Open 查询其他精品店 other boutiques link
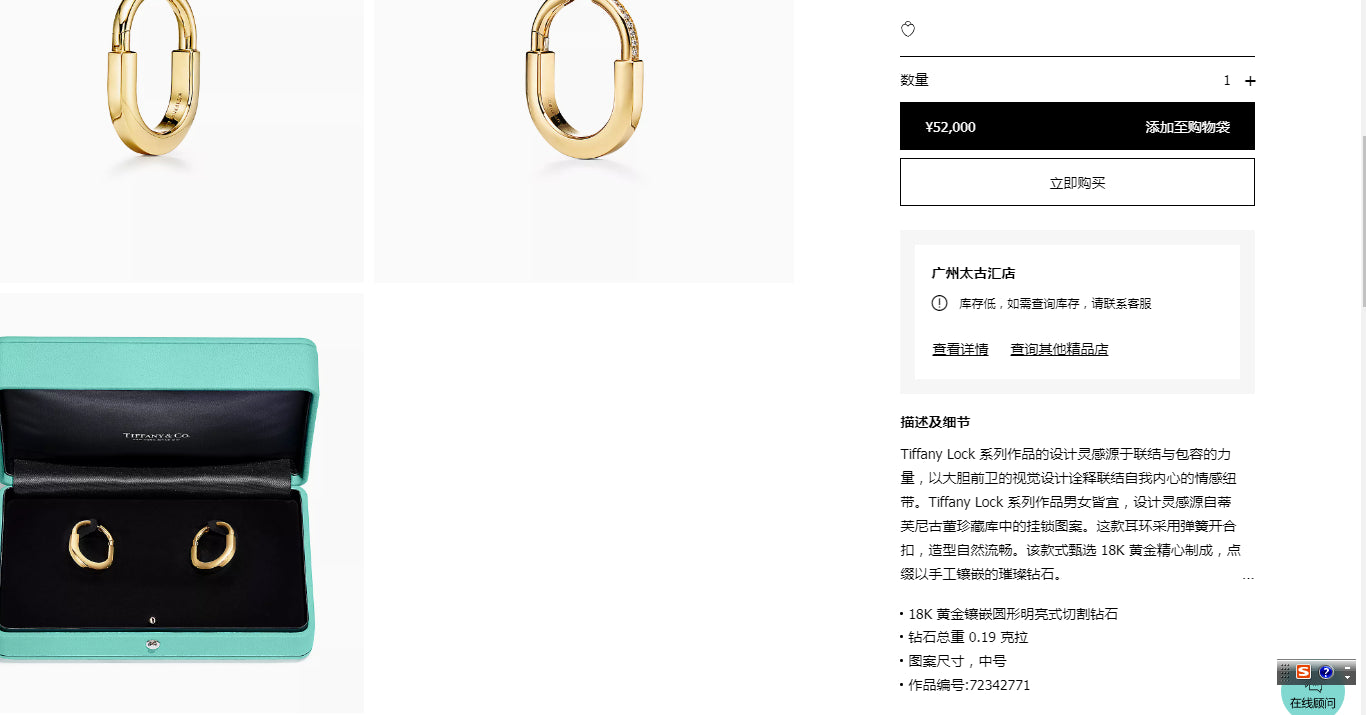Screen dimensions: 1366x715 (1059, 349)
